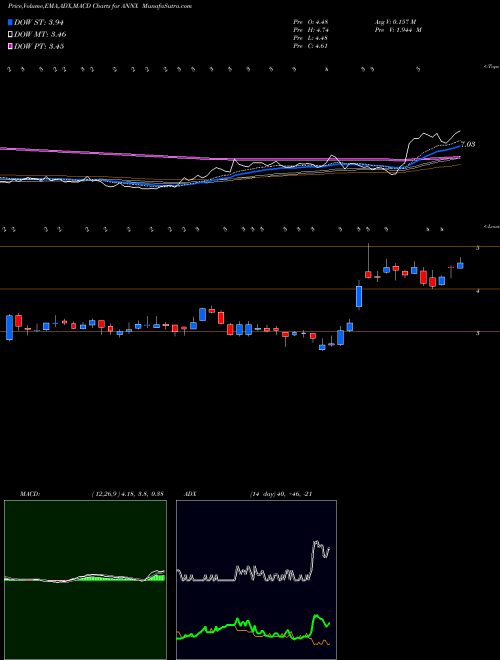Click the 'MACD:' panel heading
500x660 pixels.
[x=30, y=494]
